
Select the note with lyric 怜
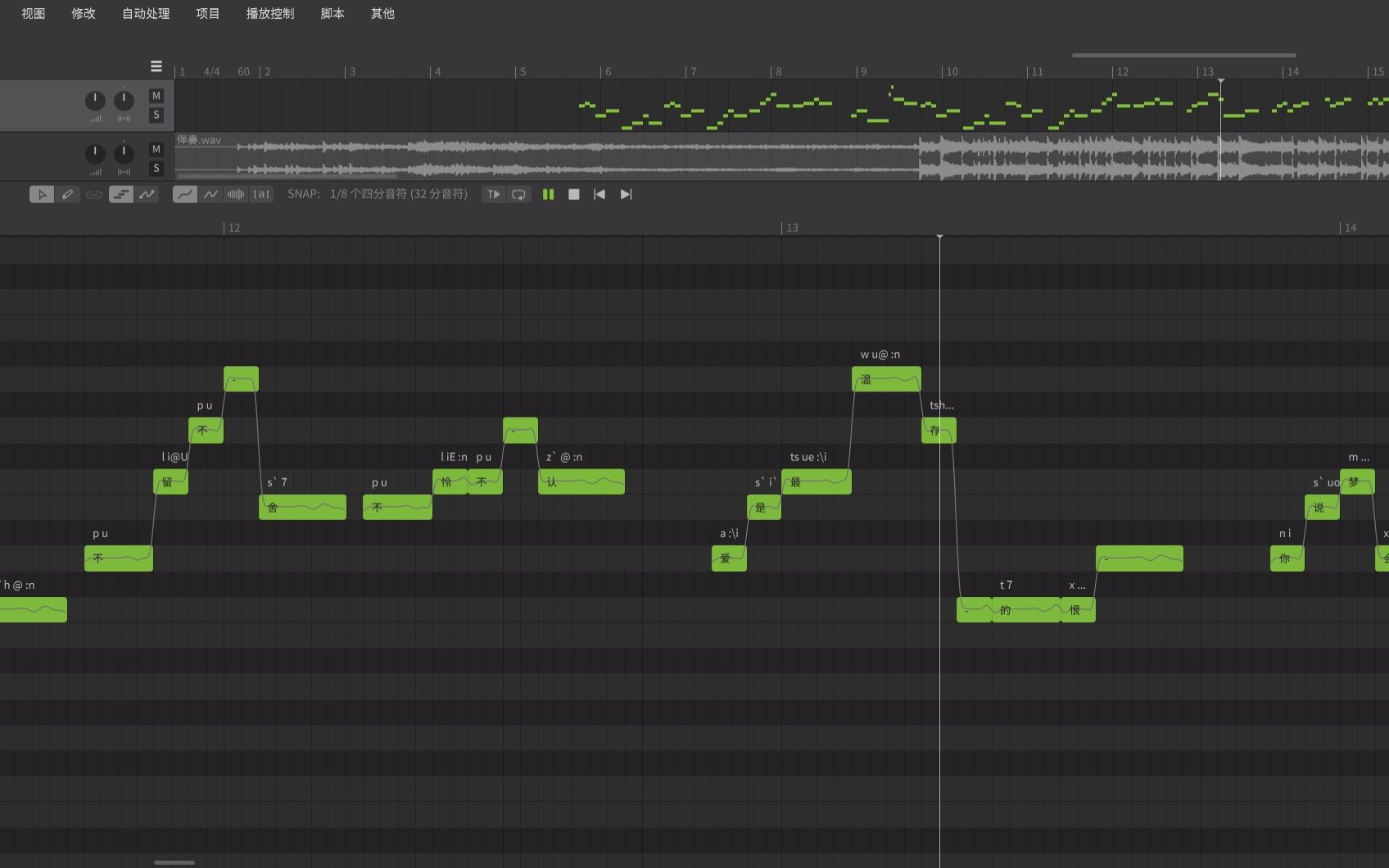point(450,481)
